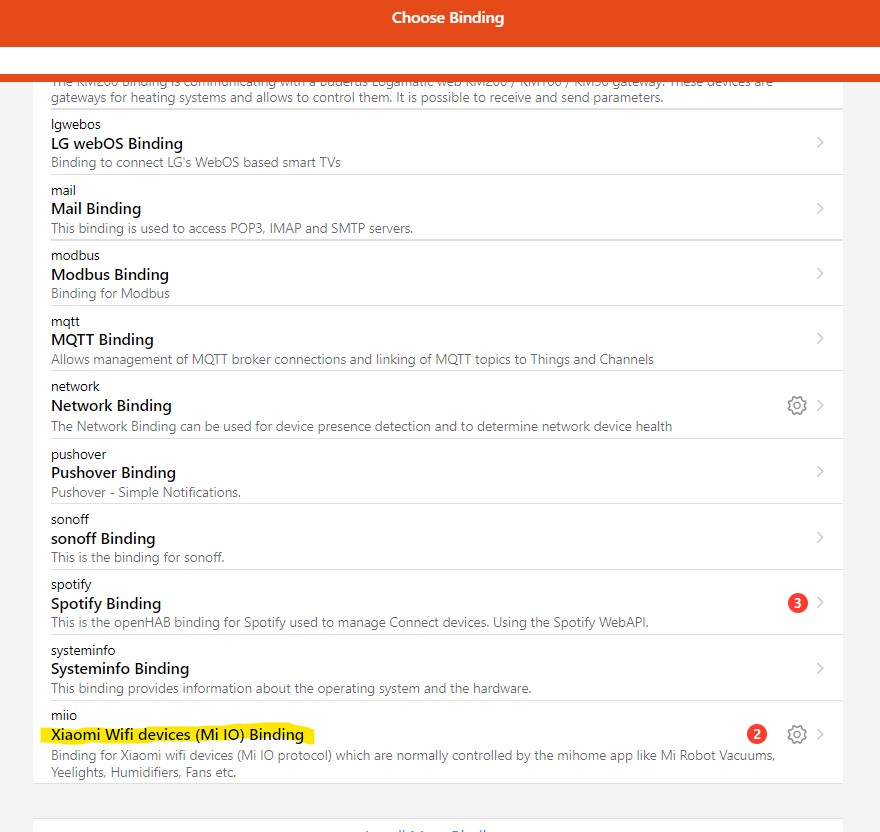Click the 'pushover' identifier label
This screenshot has height=832, width=880.
(x=79, y=454)
